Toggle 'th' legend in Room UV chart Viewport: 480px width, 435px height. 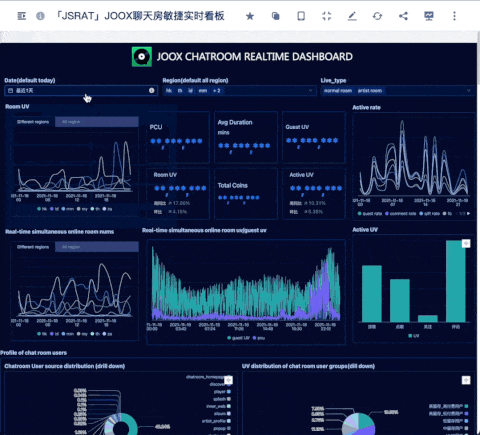pyautogui.click(x=95, y=209)
